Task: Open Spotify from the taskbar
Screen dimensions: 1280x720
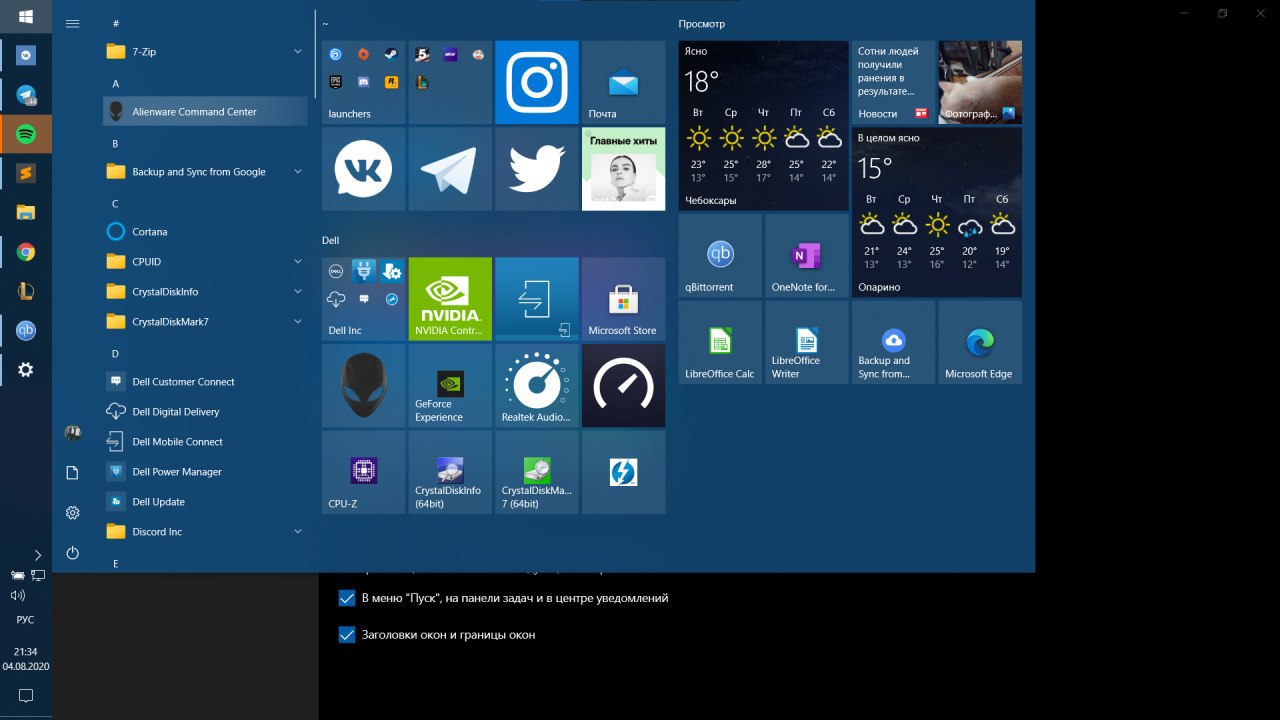Action: tap(26, 134)
